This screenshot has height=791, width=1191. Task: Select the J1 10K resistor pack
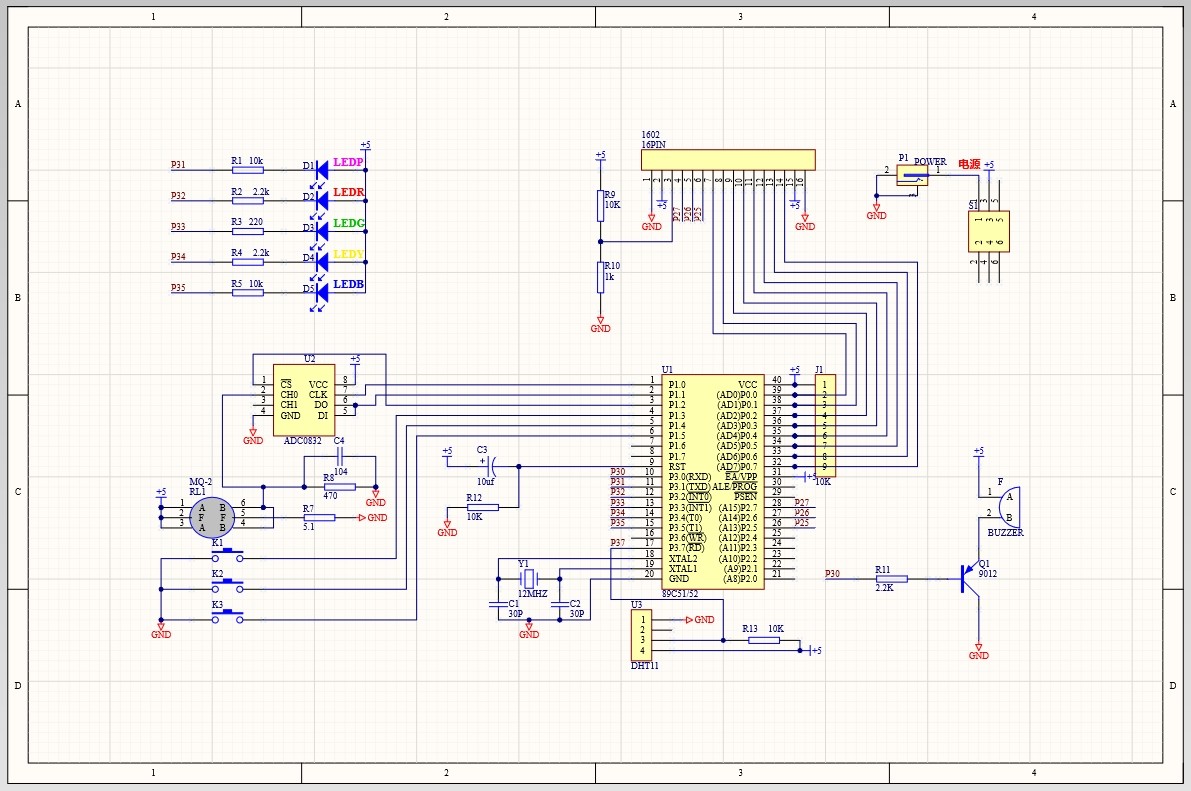point(825,426)
